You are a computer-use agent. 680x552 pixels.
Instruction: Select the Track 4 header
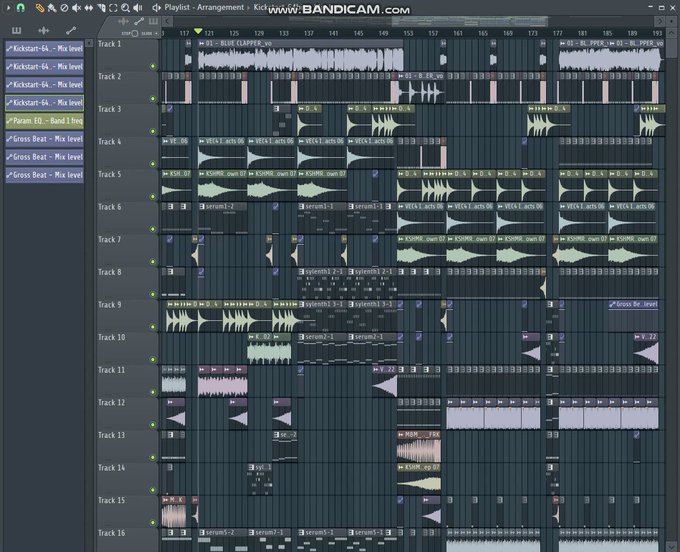[127, 153]
